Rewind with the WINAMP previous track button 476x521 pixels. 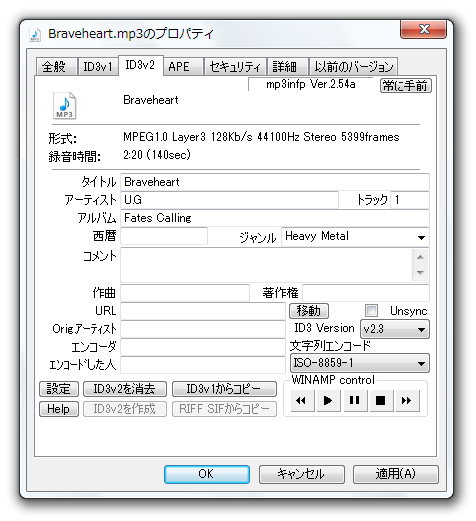[x=301, y=400]
